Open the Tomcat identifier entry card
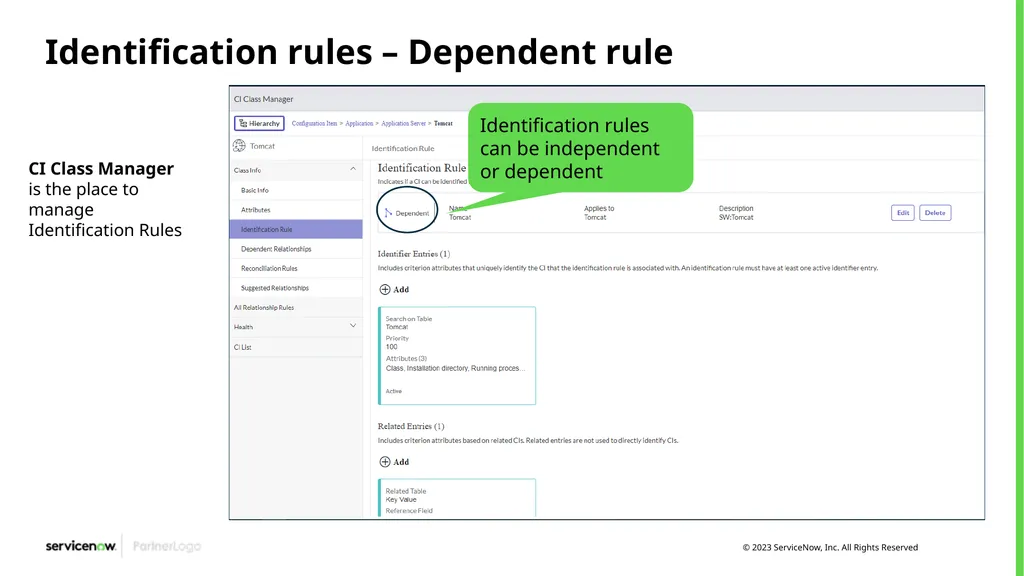Image resolution: width=1024 pixels, height=576 pixels. click(x=457, y=355)
